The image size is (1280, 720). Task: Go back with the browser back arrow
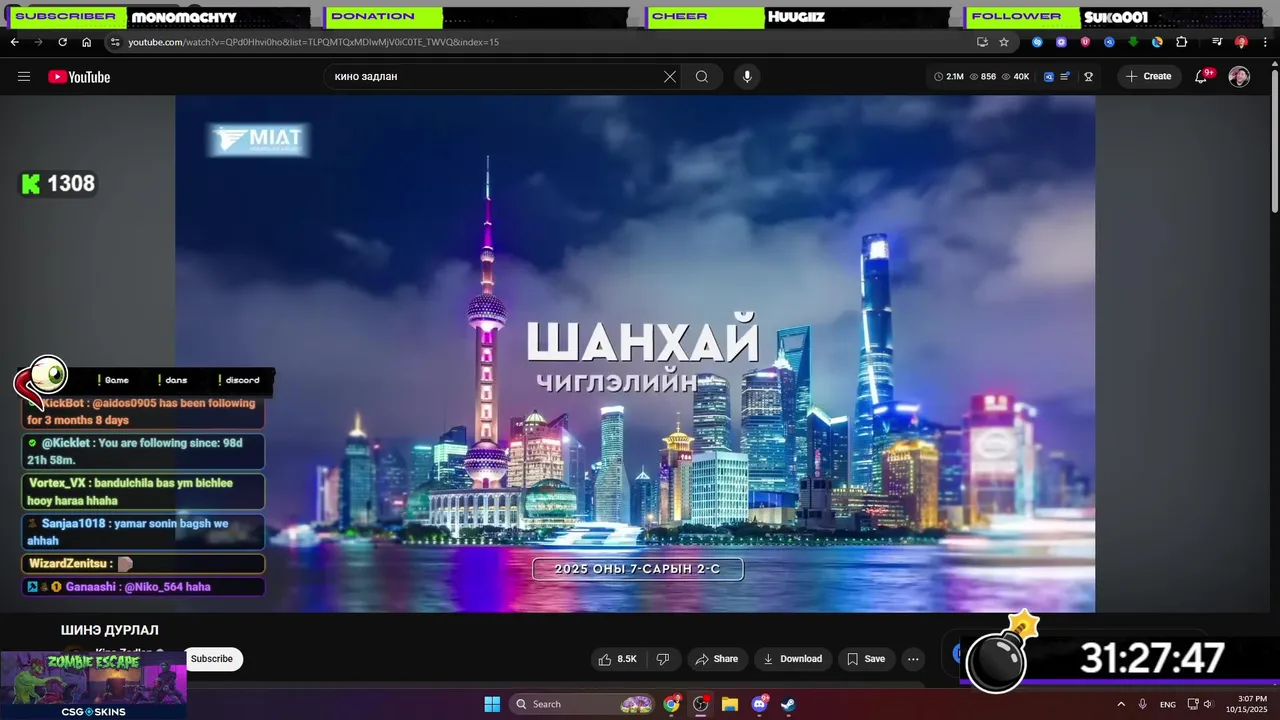click(x=14, y=42)
